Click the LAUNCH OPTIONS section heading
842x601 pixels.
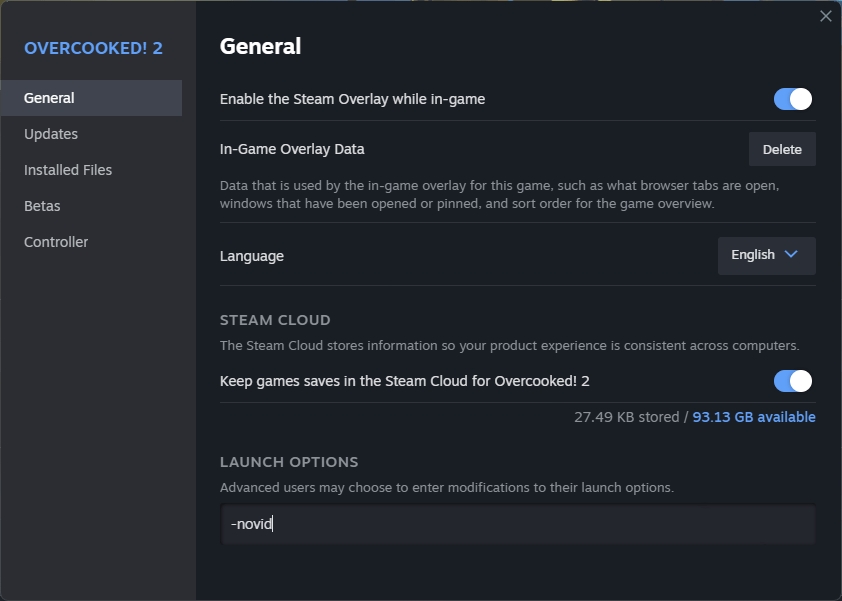coord(289,462)
